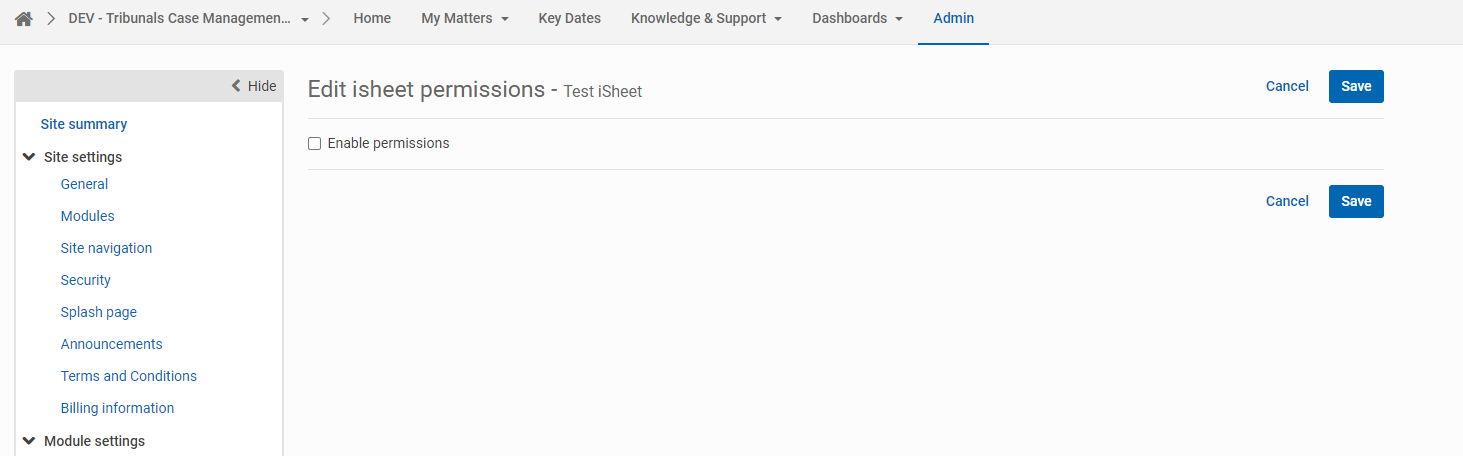Click the top Save button
The height and width of the screenshot is (456, 1463).
tap(1356, 86)
